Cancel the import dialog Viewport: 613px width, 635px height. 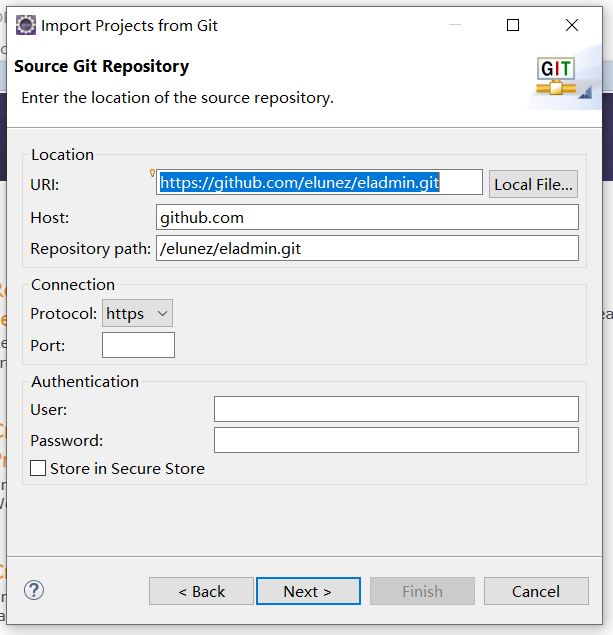tap(536, 591)
